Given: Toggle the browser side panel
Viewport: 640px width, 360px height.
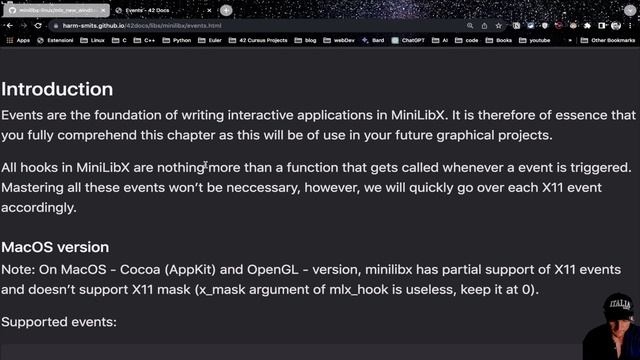Looking at the screenshot, I should pos(602,26).
